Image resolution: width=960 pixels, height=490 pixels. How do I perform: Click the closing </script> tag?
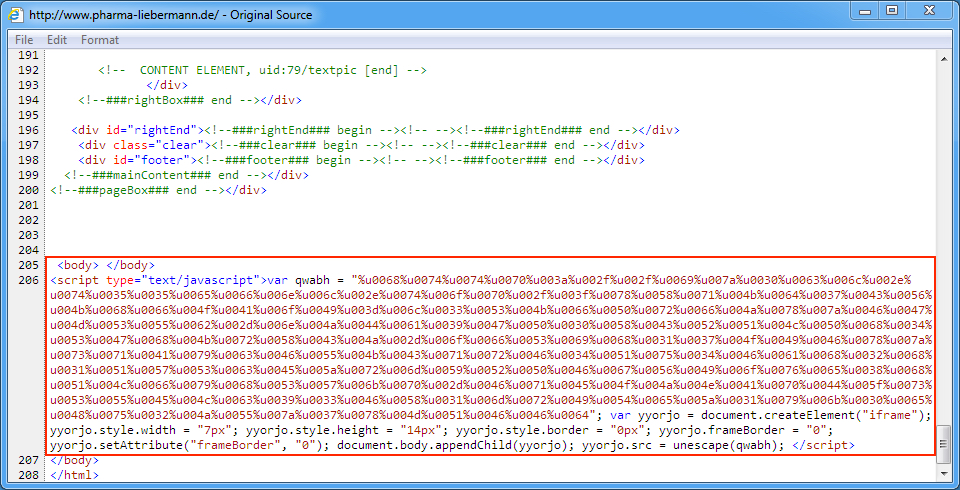coord(823,445)
